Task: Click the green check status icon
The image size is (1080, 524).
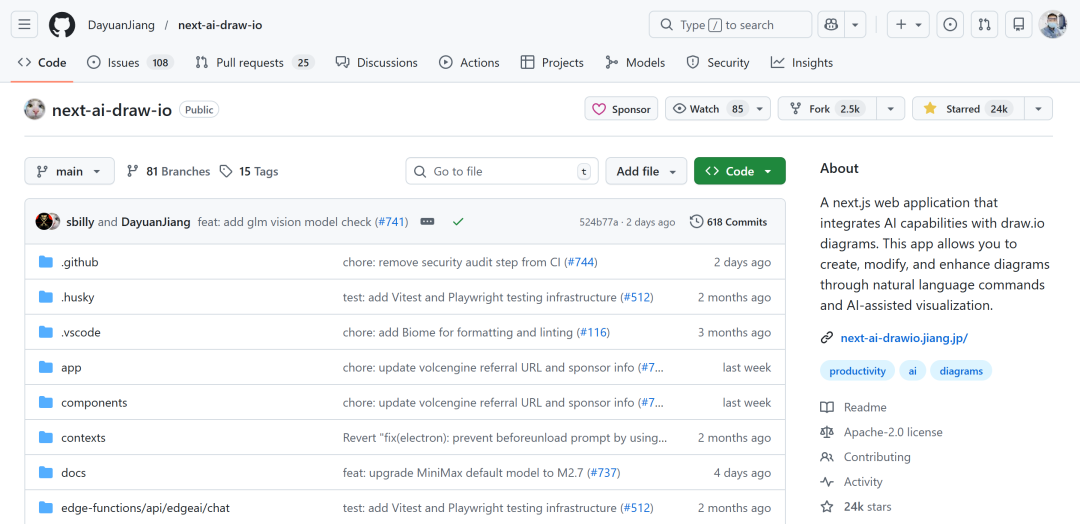Action: point(458,222)
